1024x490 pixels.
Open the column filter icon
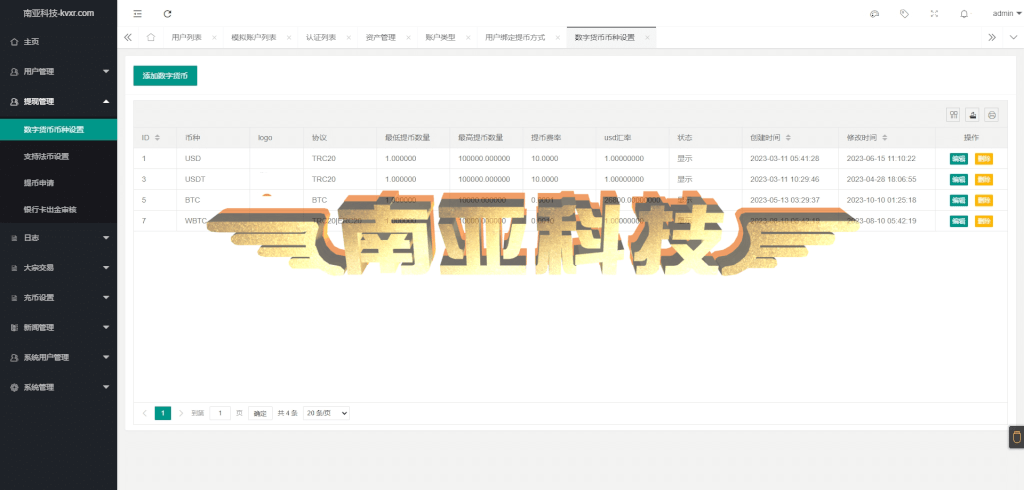[x=953, y=115]
